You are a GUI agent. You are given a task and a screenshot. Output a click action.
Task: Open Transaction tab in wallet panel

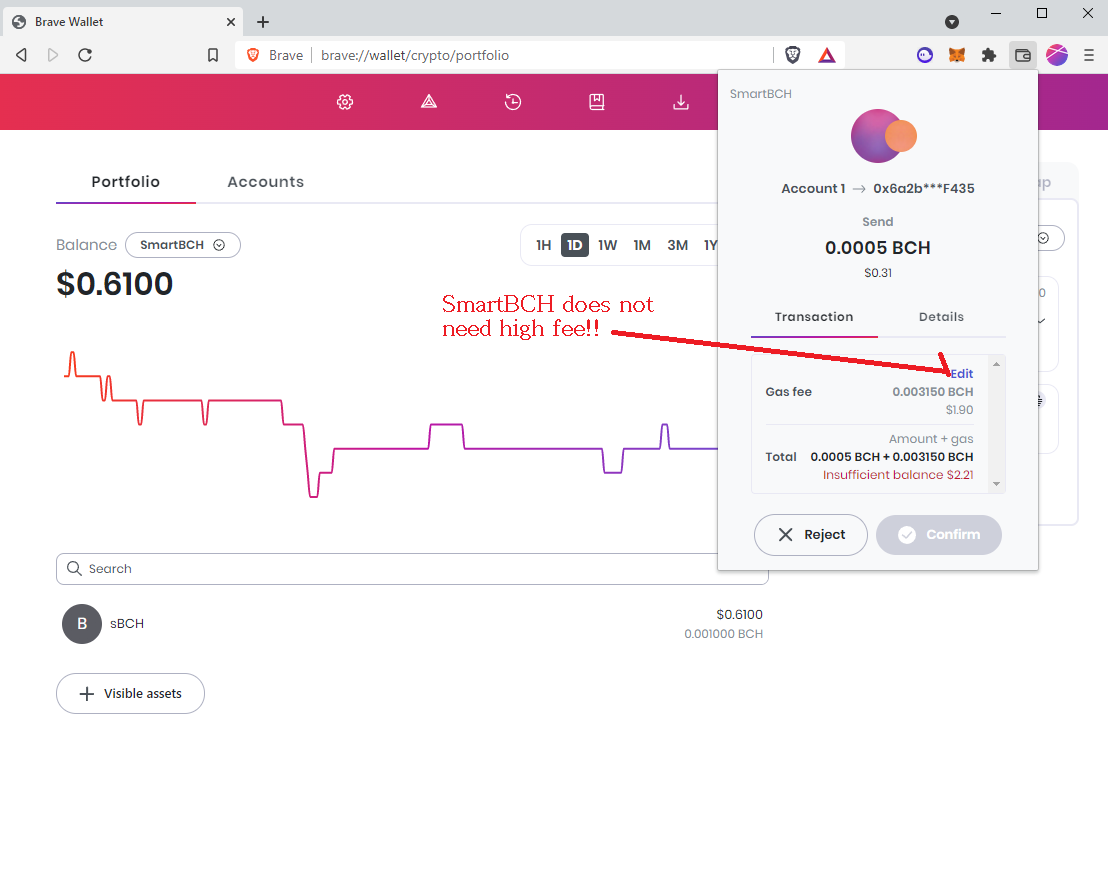(x=814, y=317)
